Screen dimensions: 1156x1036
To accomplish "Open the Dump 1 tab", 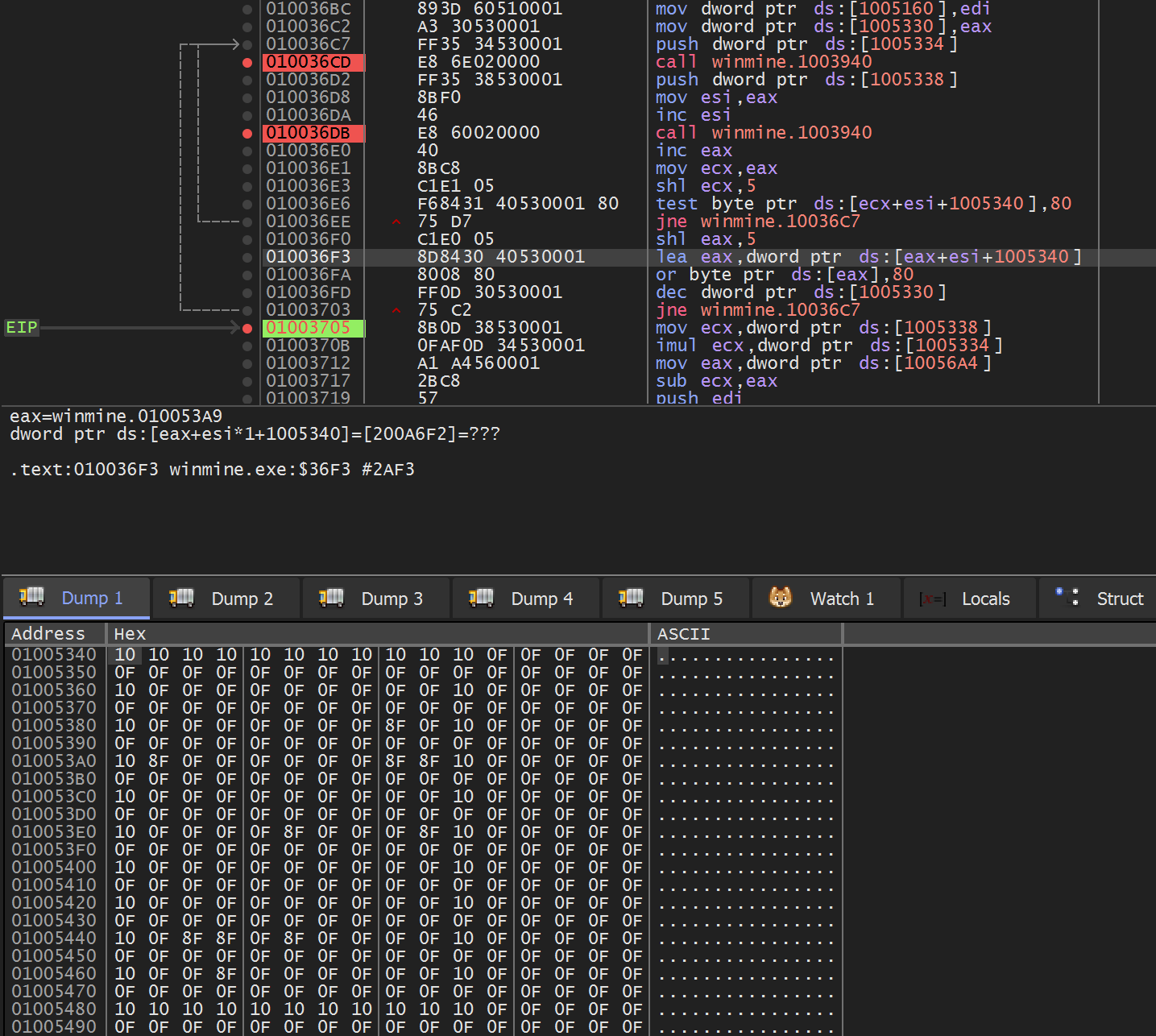I will (77, 599).
